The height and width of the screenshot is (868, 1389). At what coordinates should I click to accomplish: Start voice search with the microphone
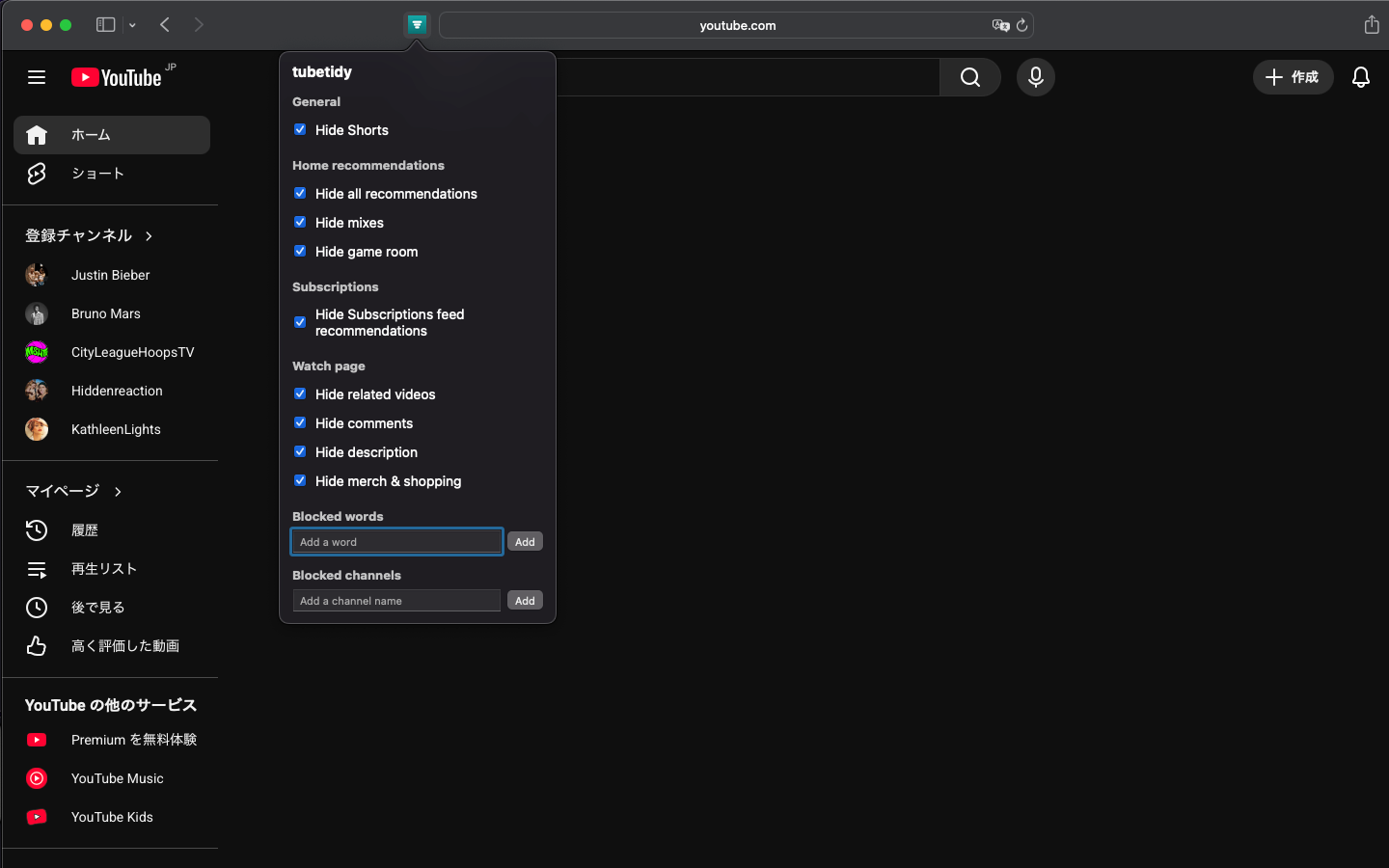(1036, 77)
